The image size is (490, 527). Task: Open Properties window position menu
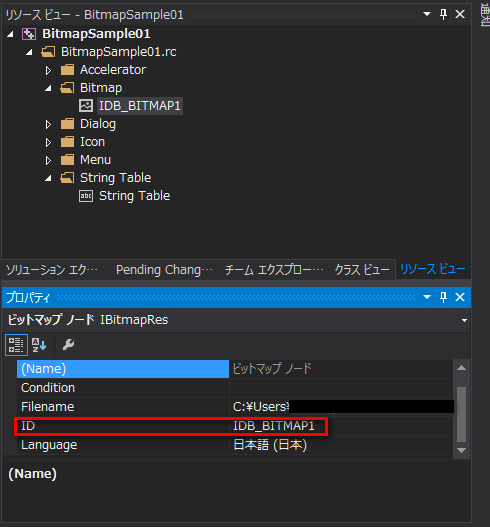pos(427,297)
